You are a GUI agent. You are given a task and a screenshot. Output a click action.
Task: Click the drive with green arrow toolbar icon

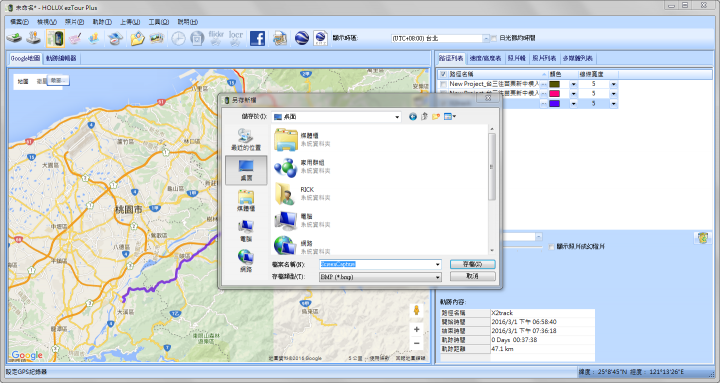coord(14,38)
